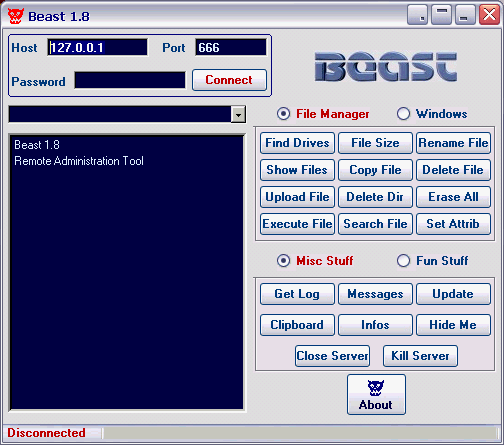Click the red Beast title bar icon
This screenshot has height=445, width=504.
[x=16, y=16]
